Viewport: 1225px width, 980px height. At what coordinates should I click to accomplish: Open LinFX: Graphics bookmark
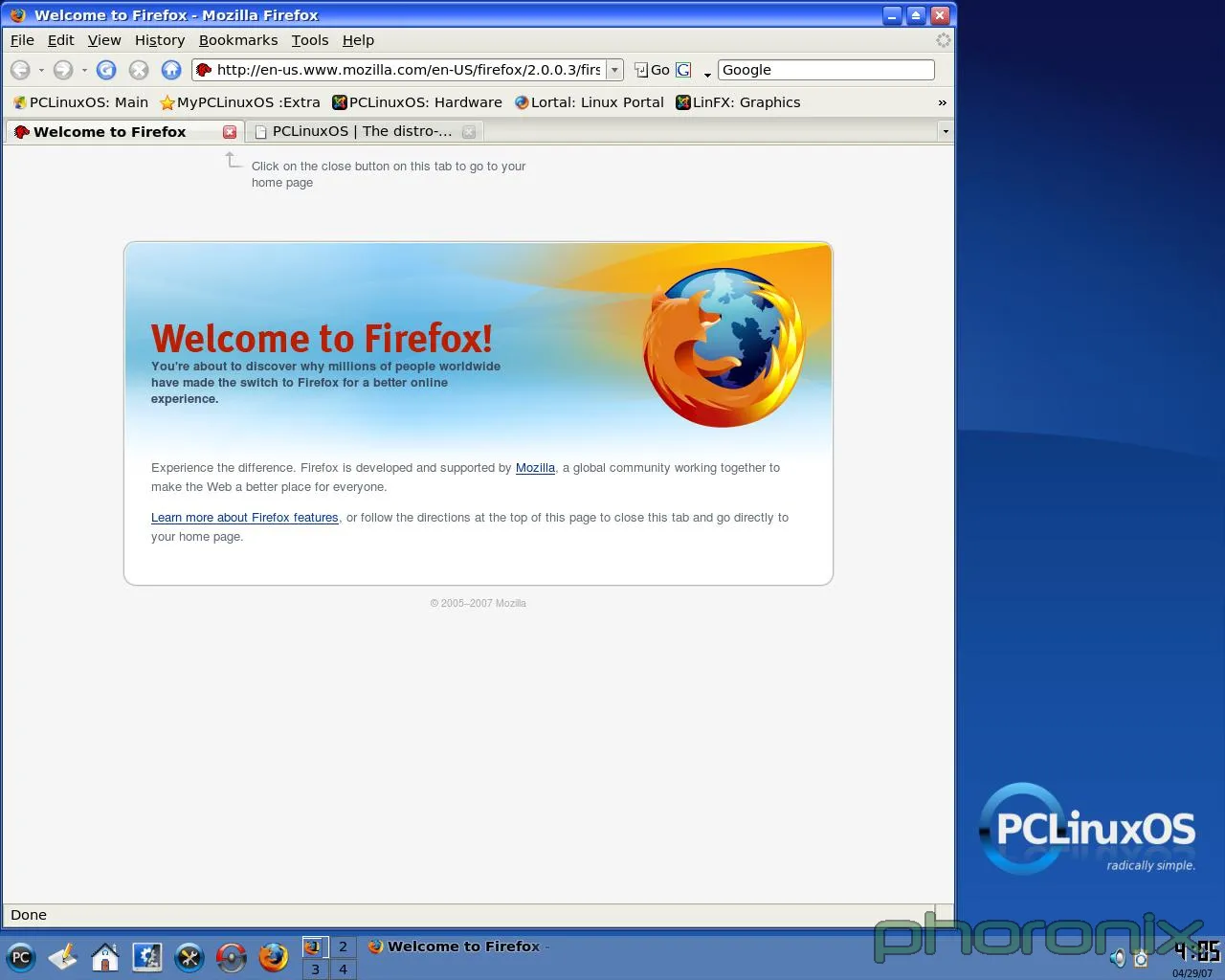coord(738,102)
